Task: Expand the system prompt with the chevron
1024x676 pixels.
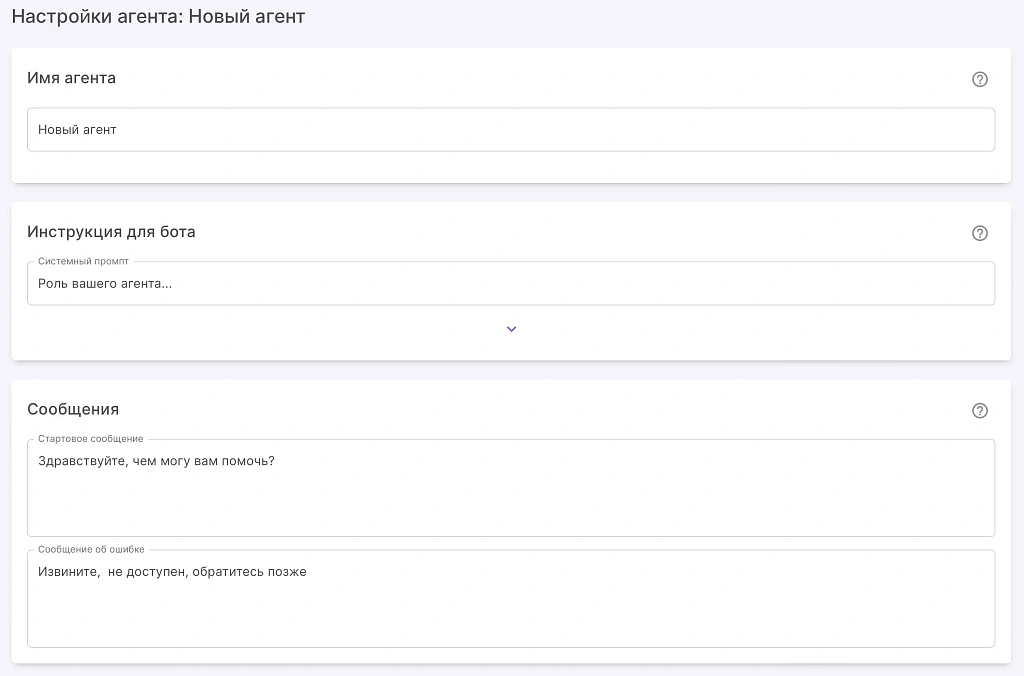Action: pos(511,329)
